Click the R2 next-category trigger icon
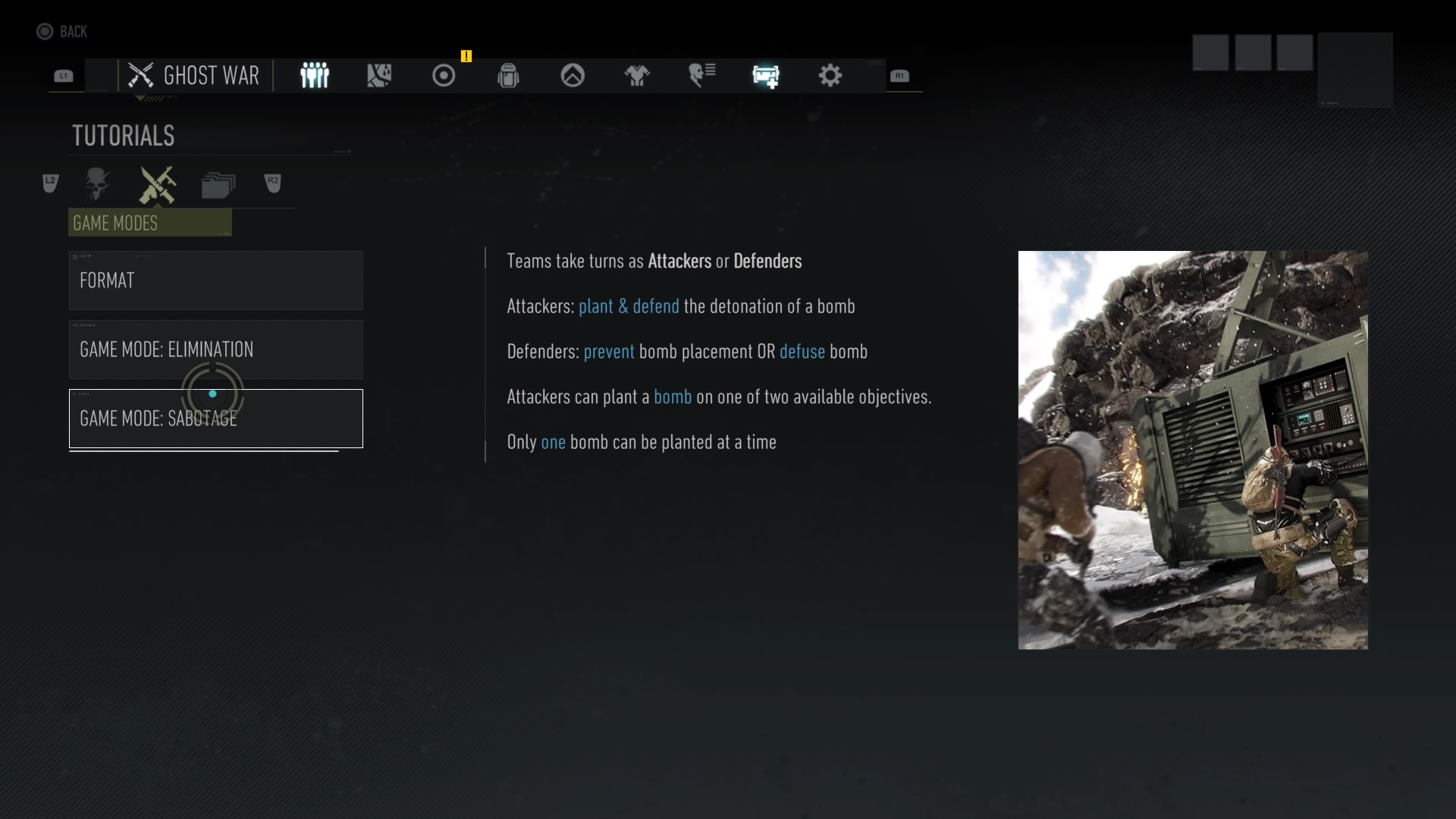Image resolution: width=1456 pixels, height=819 pixels. [x=273, y=183]
